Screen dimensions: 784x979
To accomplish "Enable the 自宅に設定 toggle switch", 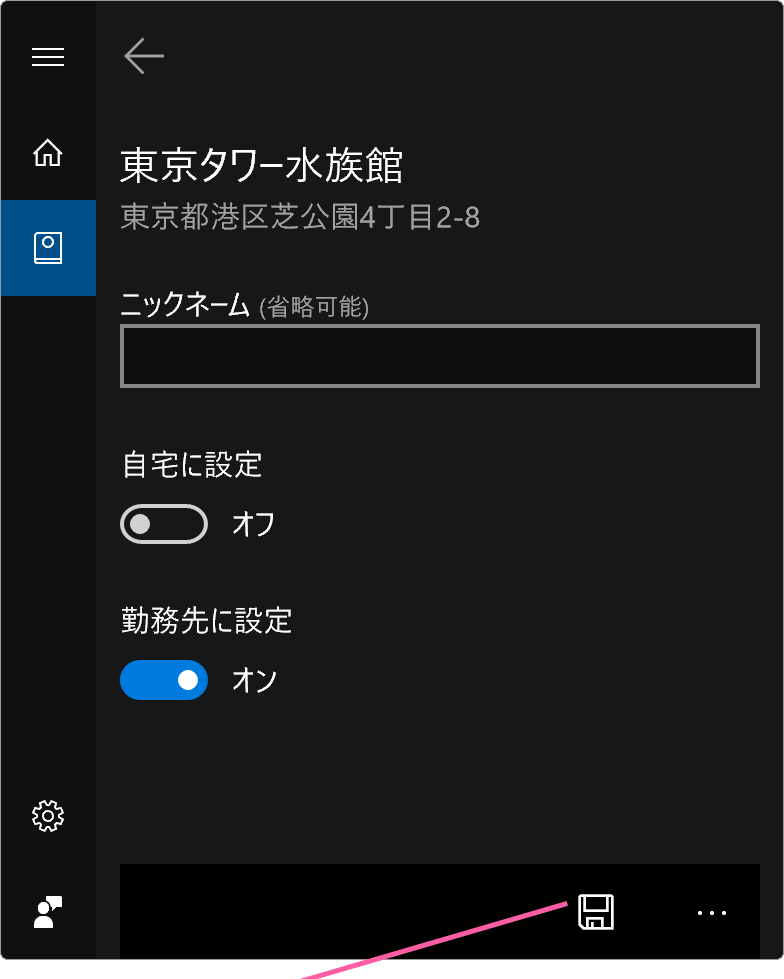I will coord(164,524).
